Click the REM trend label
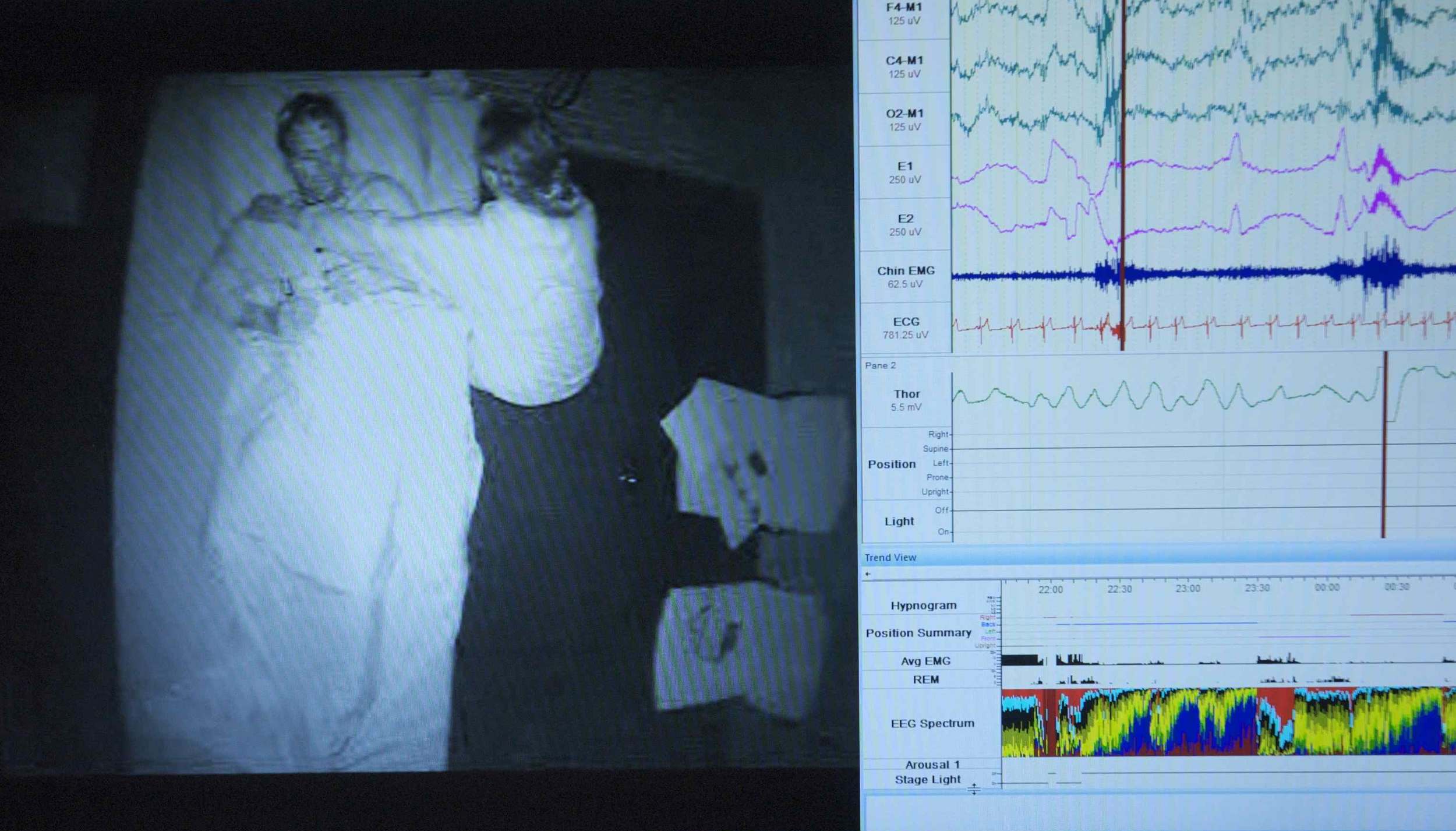The width and height of the screenshot is (1456, 831). point(926,680)
